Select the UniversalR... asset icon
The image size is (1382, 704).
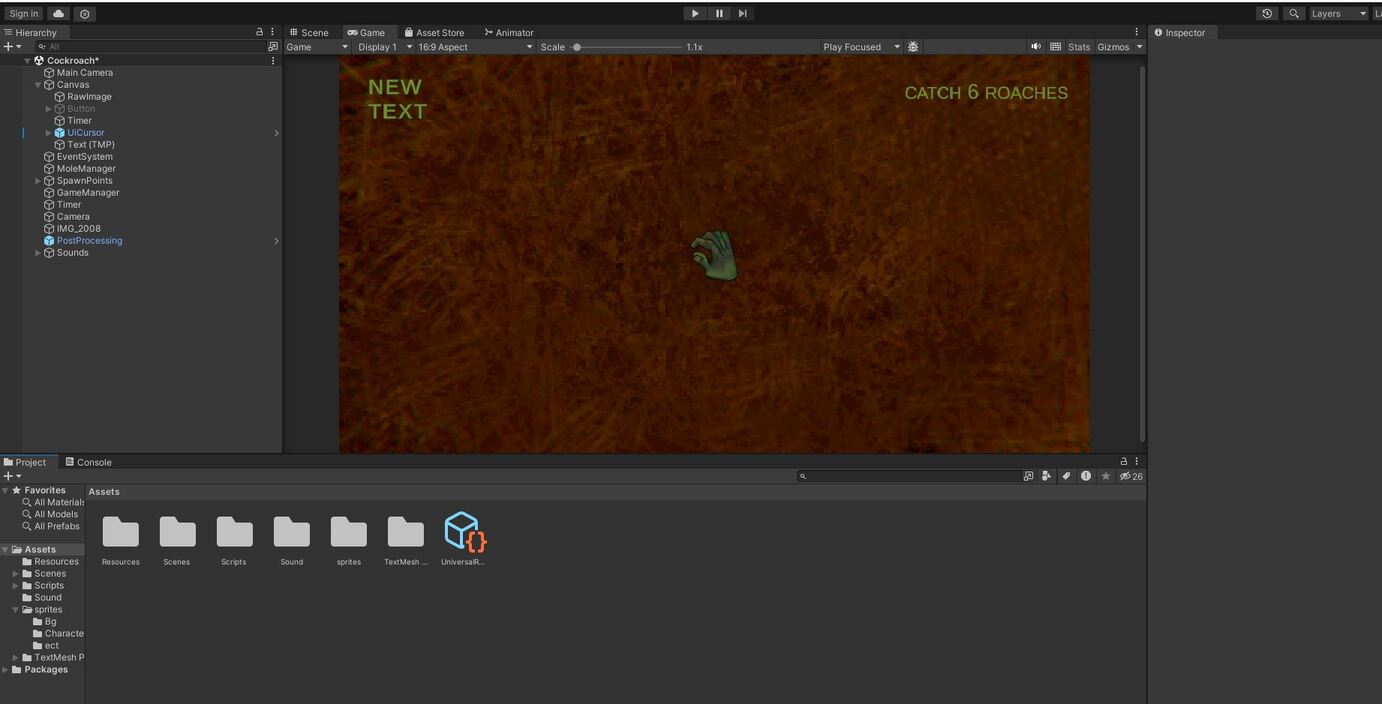pyautogui.click(x=465, y=531)
